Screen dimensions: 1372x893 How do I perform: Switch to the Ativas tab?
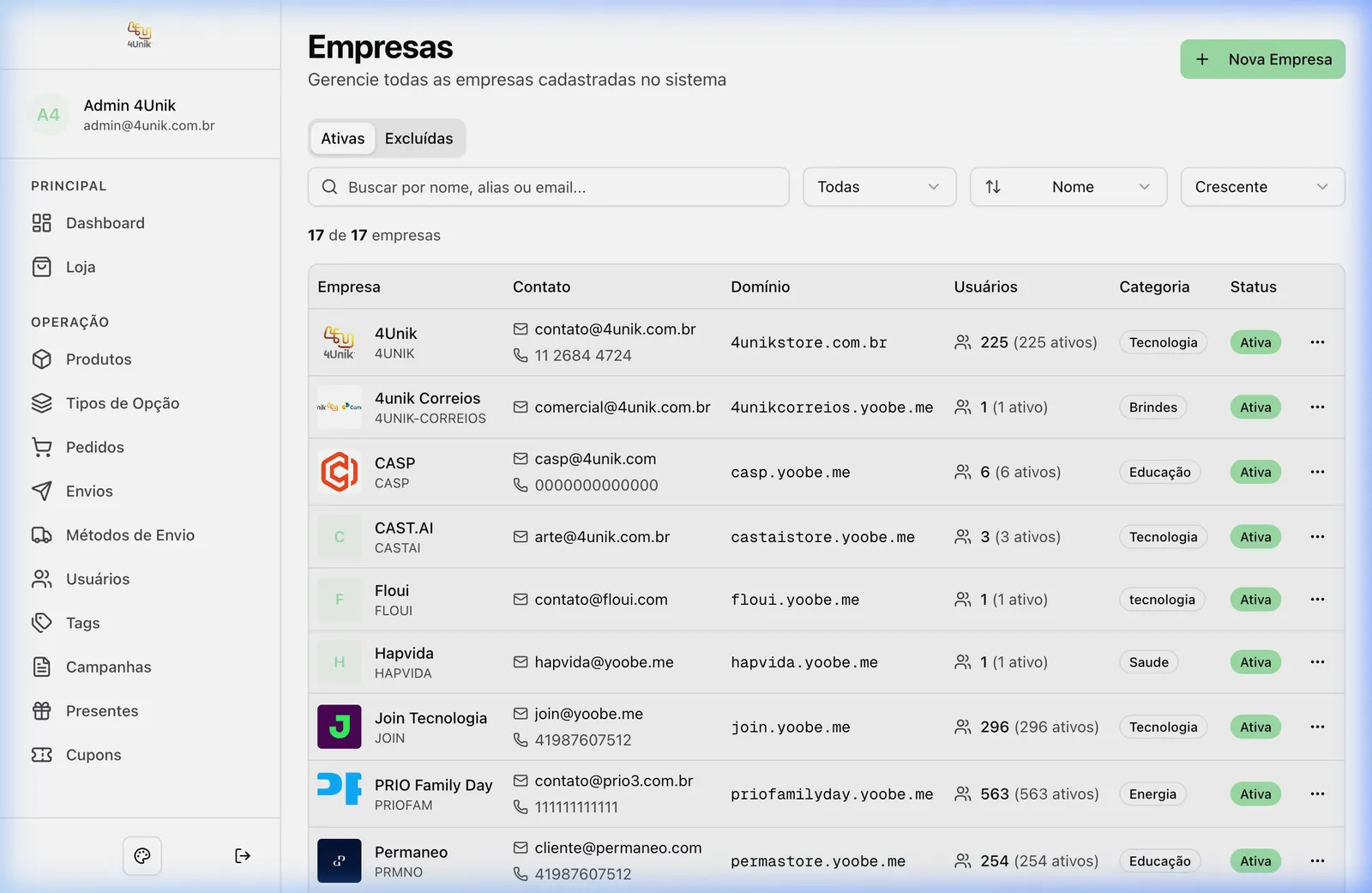point(343,138)
